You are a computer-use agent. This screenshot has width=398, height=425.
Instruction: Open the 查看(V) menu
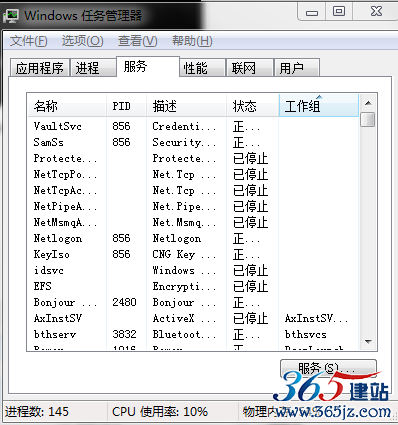(x=137, y=41)
